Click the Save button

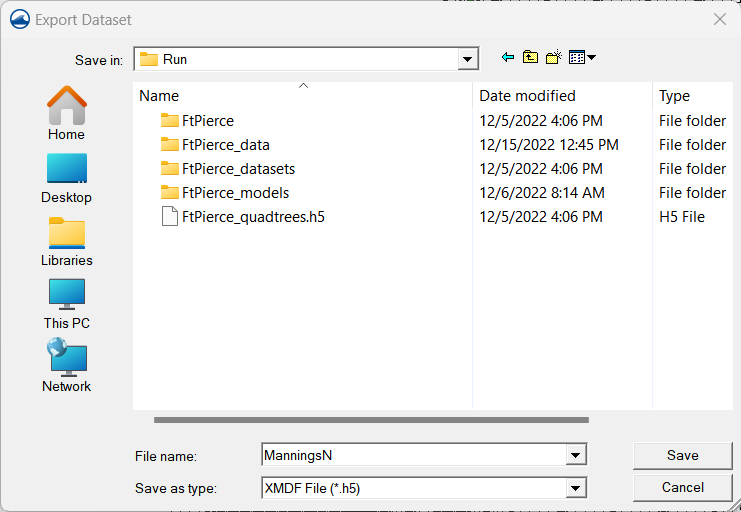click(x=682, y=455)
